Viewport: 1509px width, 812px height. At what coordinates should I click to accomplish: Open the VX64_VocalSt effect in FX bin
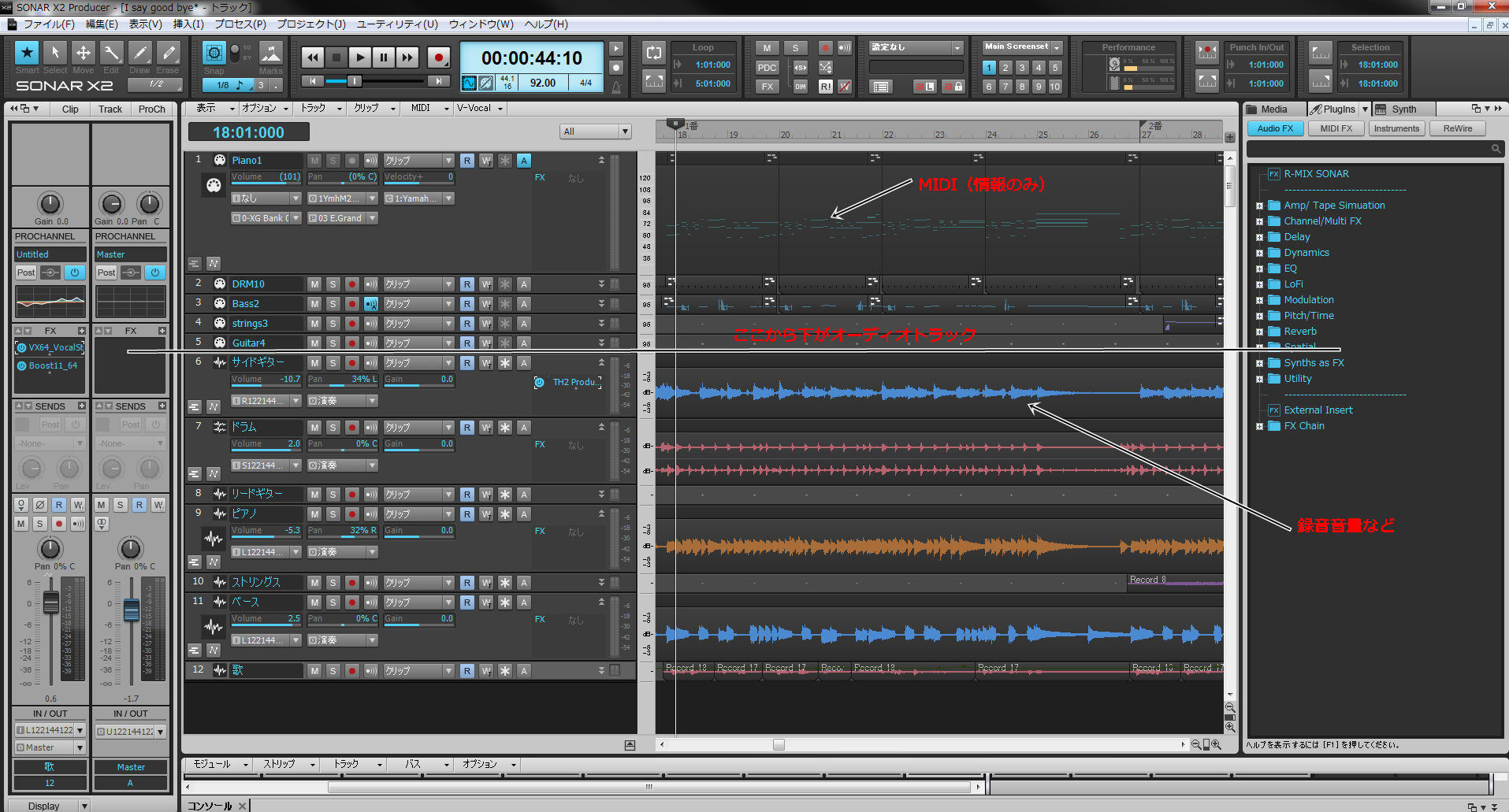[x=50, y=347]
